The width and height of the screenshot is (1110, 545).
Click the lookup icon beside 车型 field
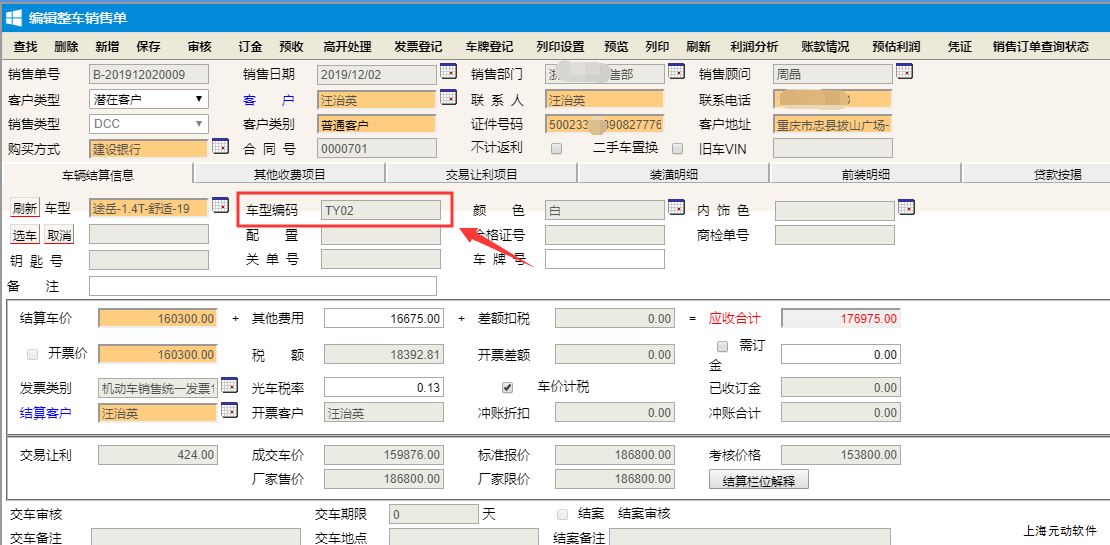pos(220,207)
